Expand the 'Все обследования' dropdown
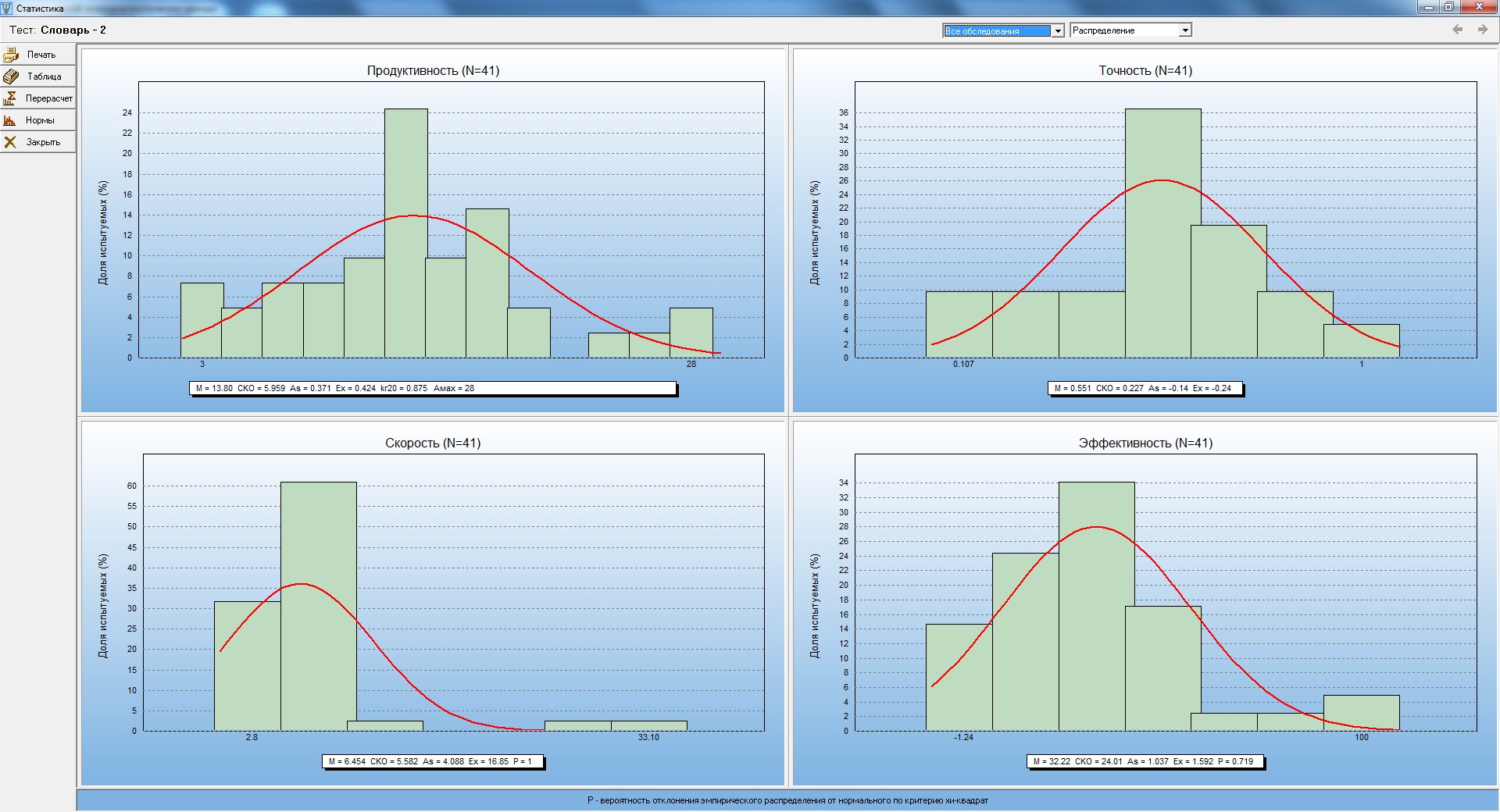The height and width of the screenshot is (812, 1500). 1058,30
